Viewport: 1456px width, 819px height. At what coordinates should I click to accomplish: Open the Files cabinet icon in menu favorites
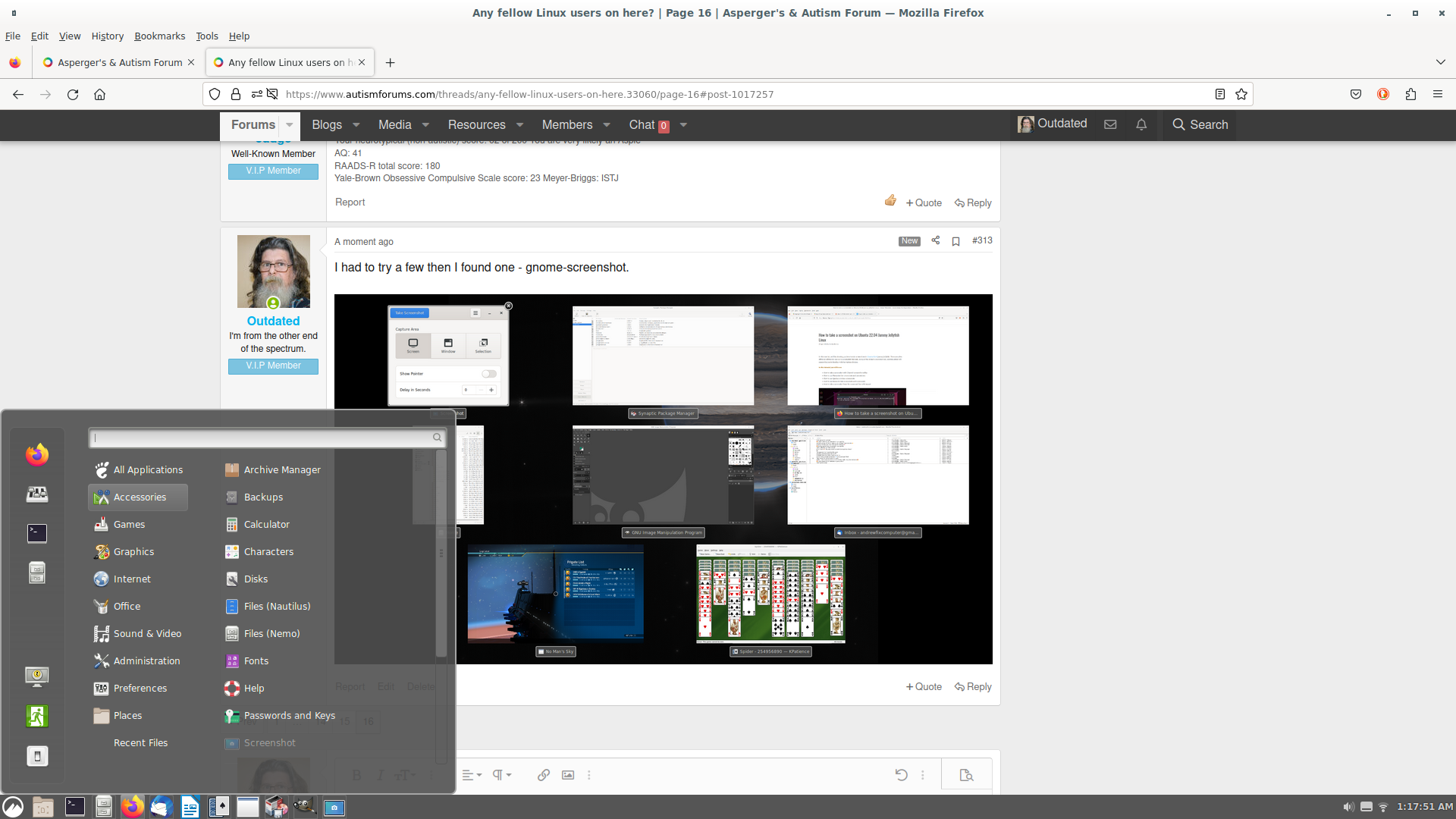click(36, 573)
